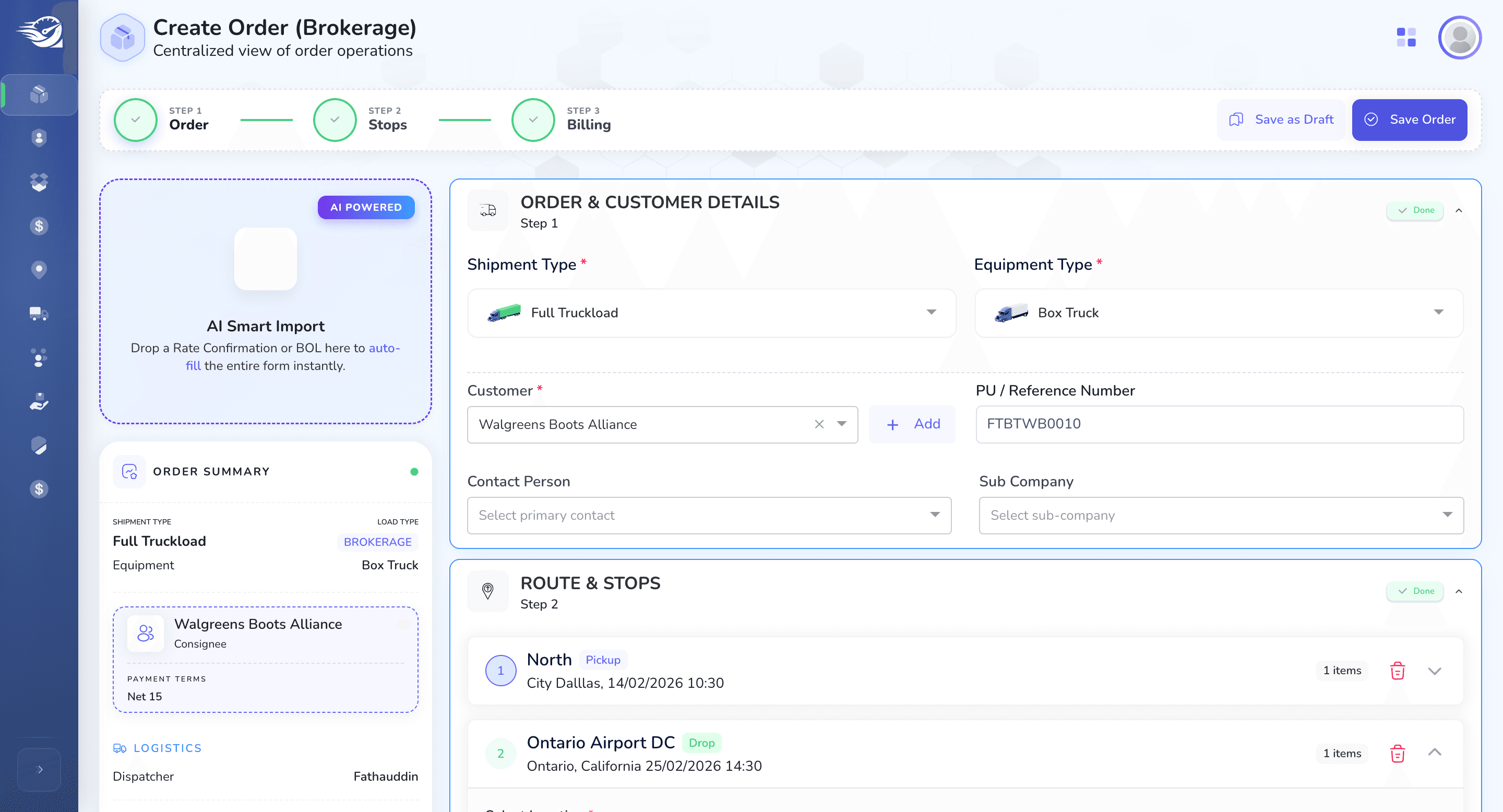
Task: Open the Select sub-company dropdown
Action: [1221, 515]
